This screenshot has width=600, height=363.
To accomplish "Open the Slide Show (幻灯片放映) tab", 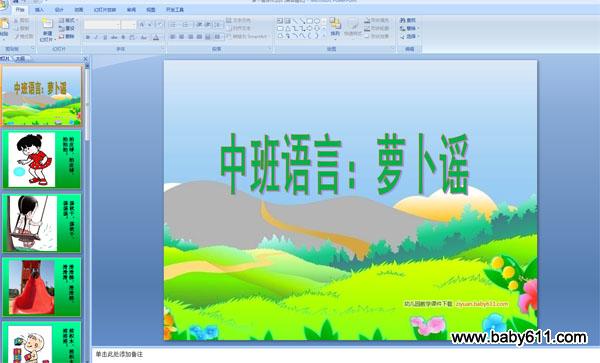I will (x=105, y=10).
